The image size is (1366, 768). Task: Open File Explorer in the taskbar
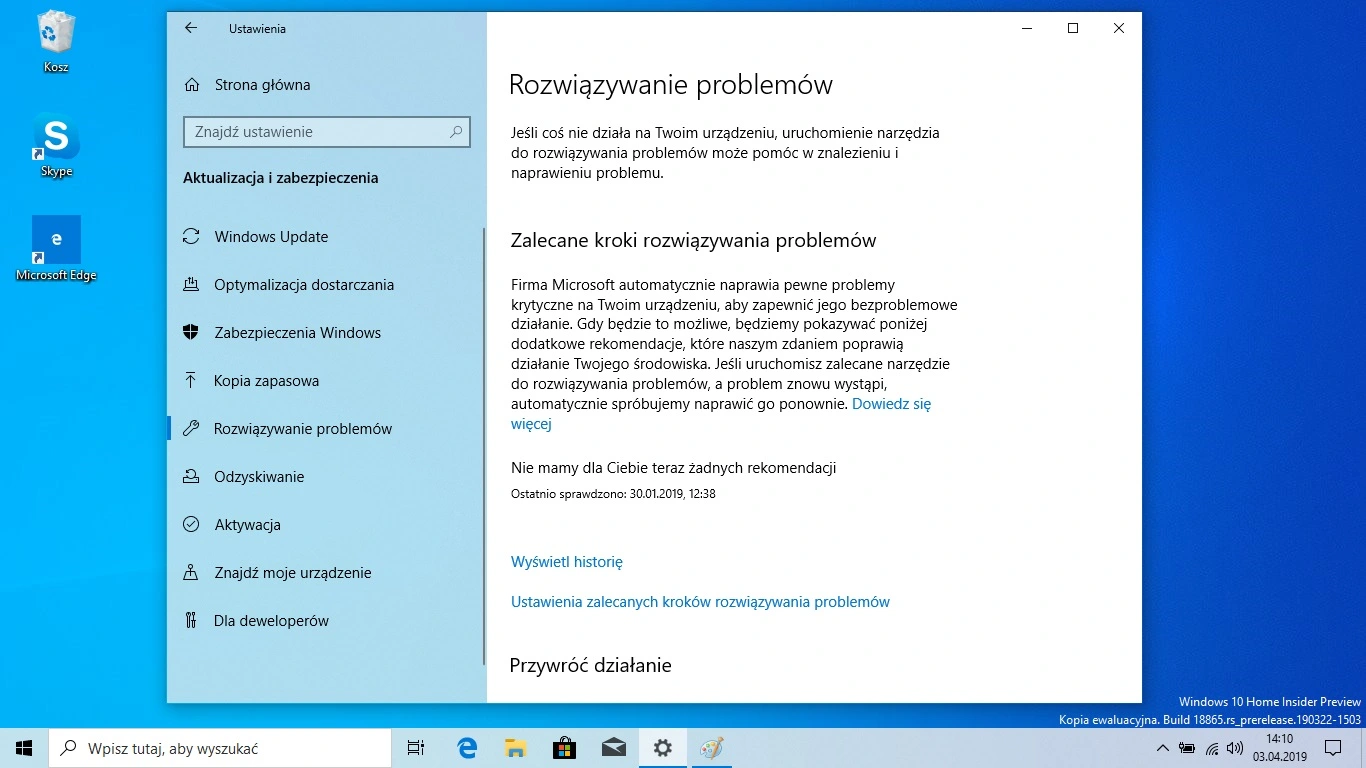pyautogui.click(x=515, y=748)
